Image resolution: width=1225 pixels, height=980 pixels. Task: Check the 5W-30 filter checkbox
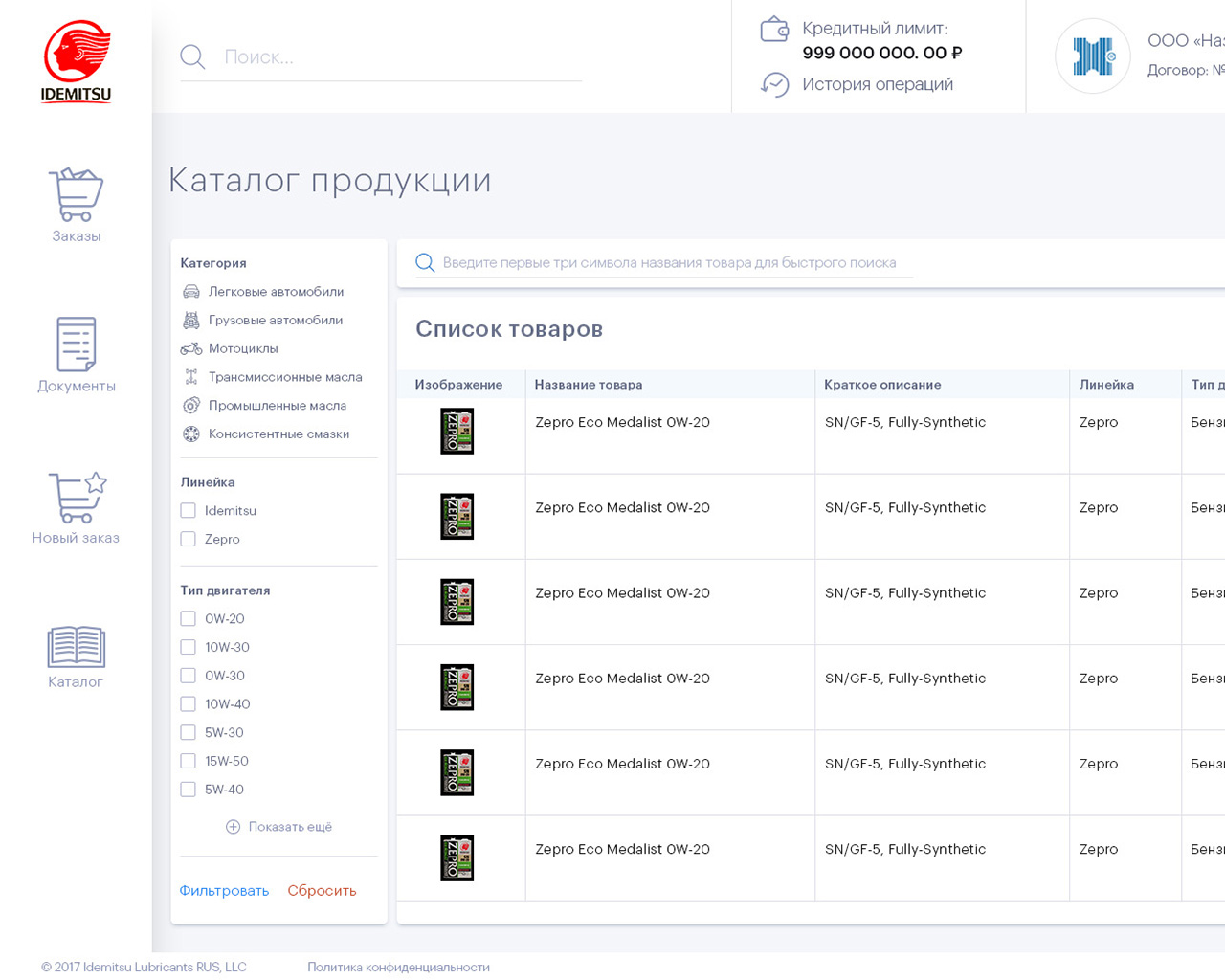tap(188, 733)
